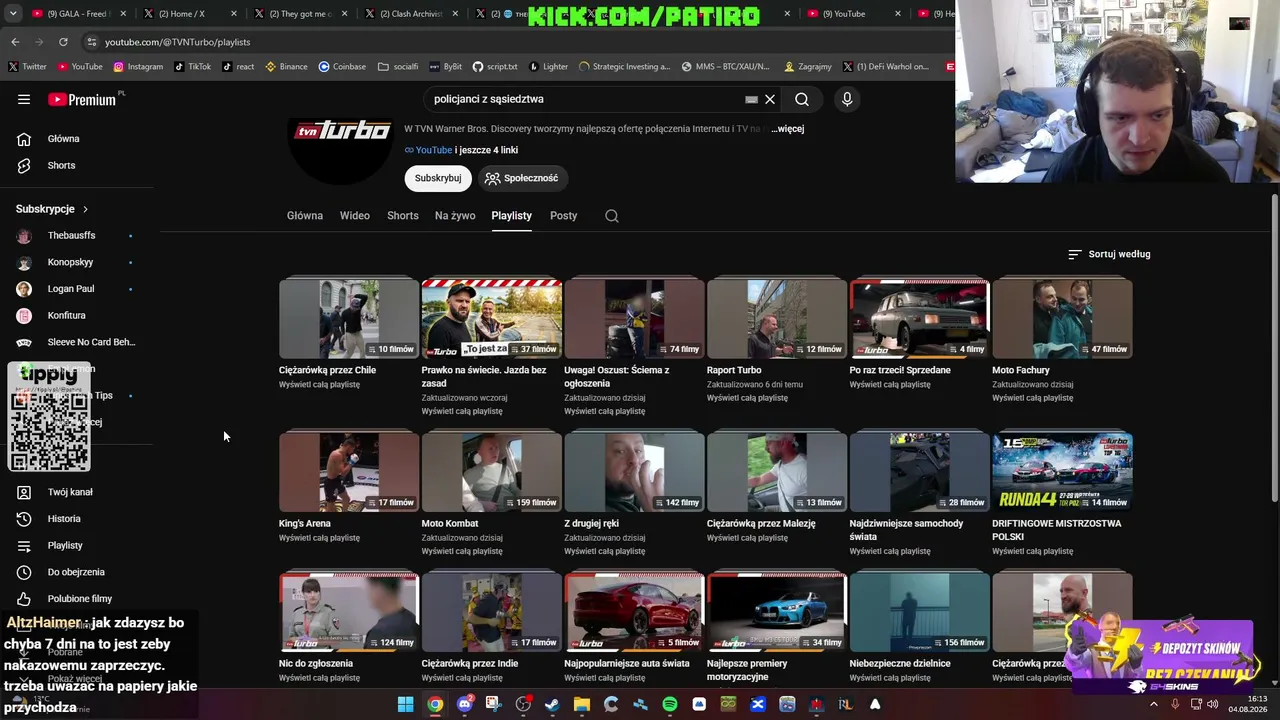The height and width of the screenshot is (720, 1280).
Task: Clear the search query with the X
Action: (770, 99)
